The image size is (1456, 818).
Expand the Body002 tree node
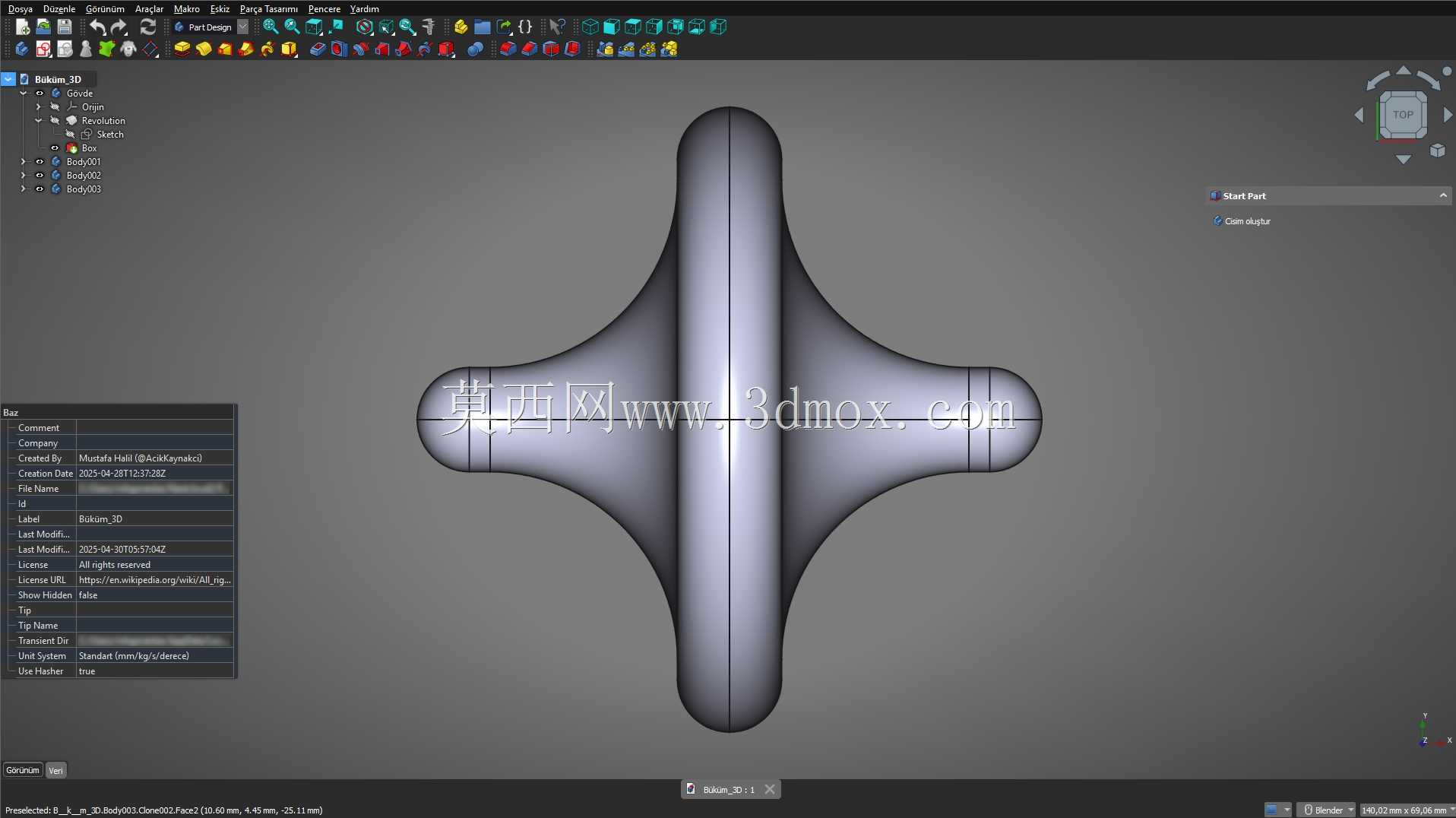coord(24,176)
